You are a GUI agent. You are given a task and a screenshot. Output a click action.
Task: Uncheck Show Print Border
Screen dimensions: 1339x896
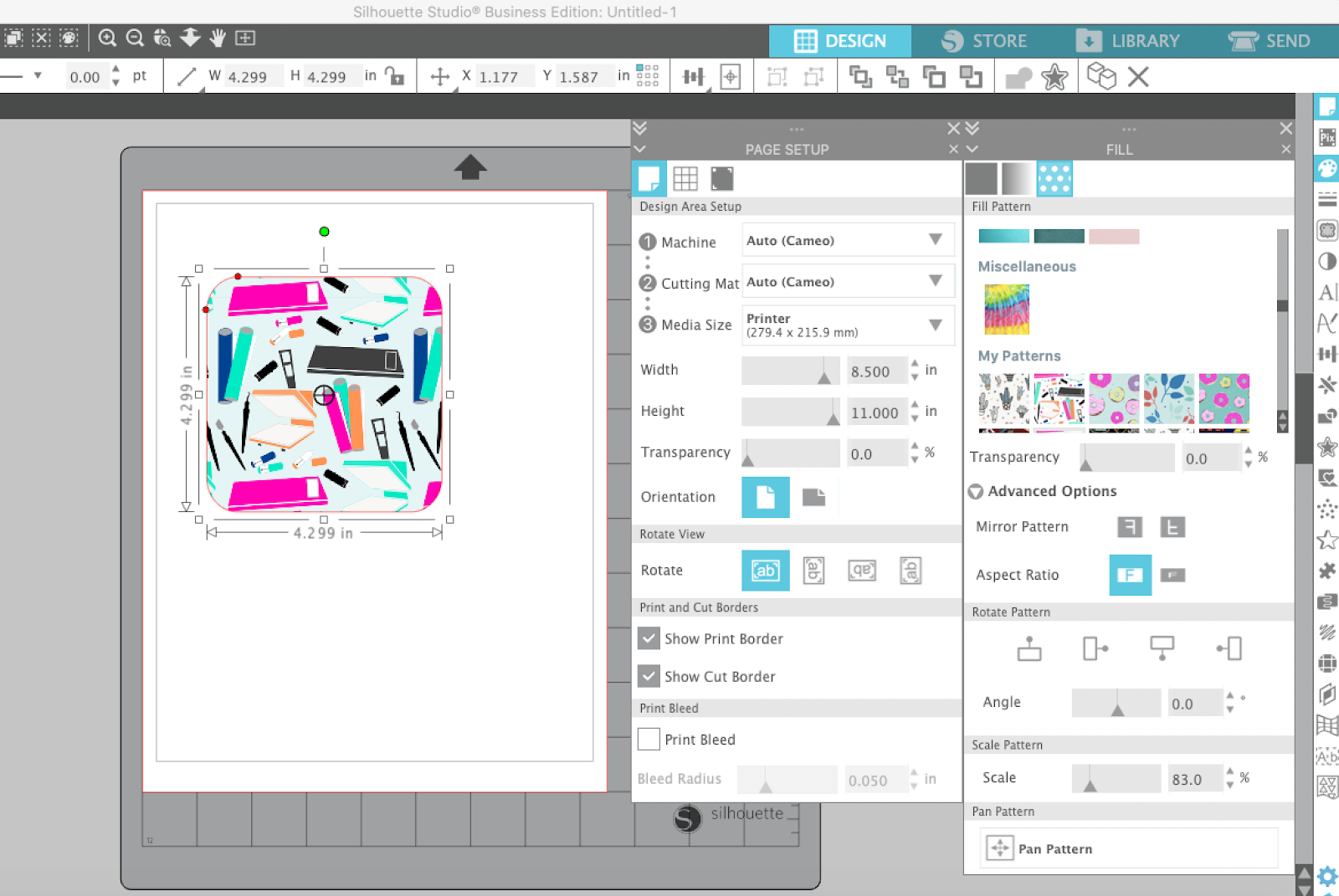pos(649,638)
